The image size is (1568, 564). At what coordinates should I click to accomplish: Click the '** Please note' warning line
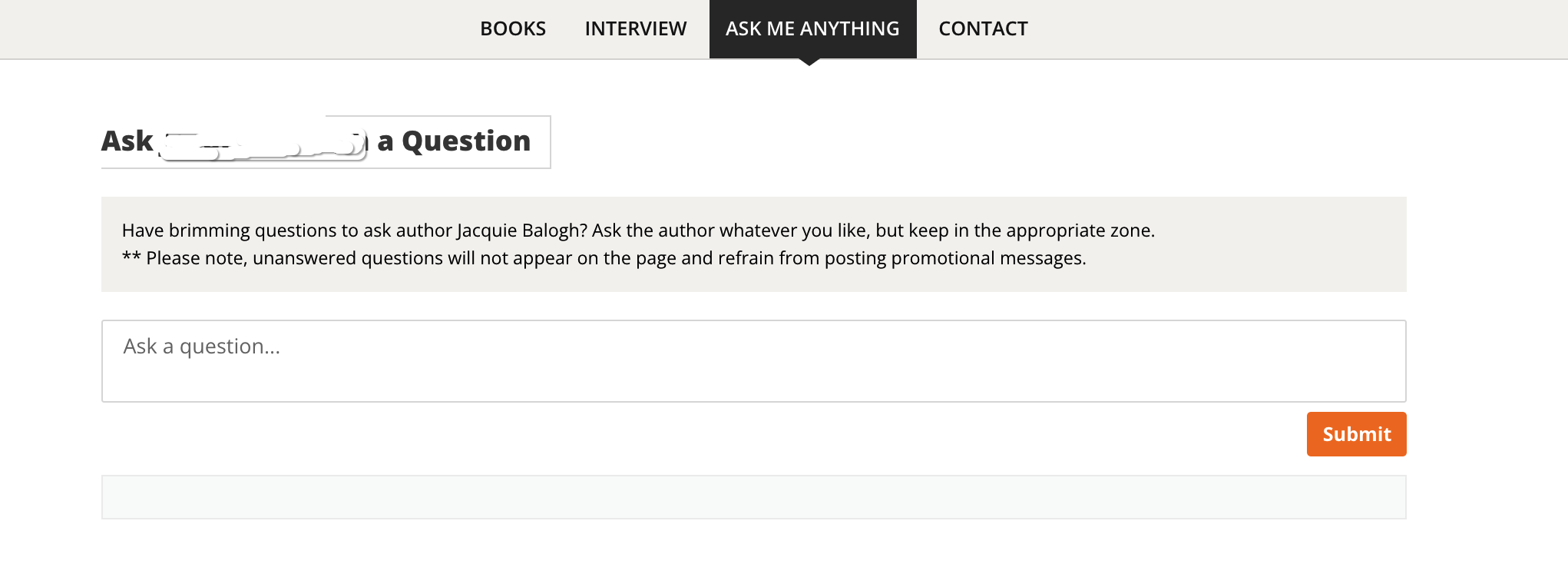[604, 258]
